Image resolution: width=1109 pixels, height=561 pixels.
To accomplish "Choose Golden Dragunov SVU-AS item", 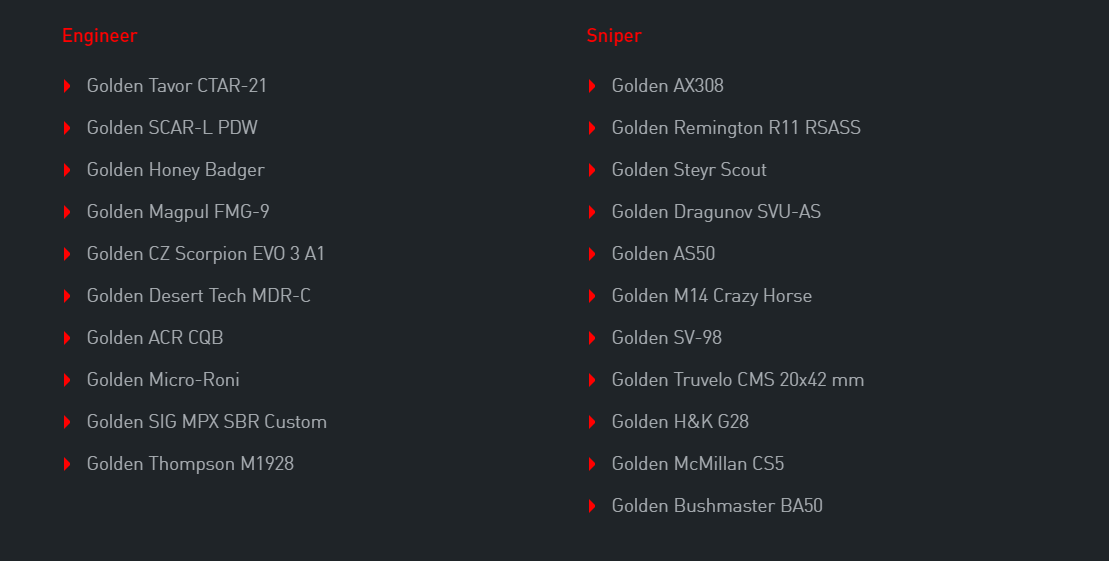I will click(x=716, y=212).
